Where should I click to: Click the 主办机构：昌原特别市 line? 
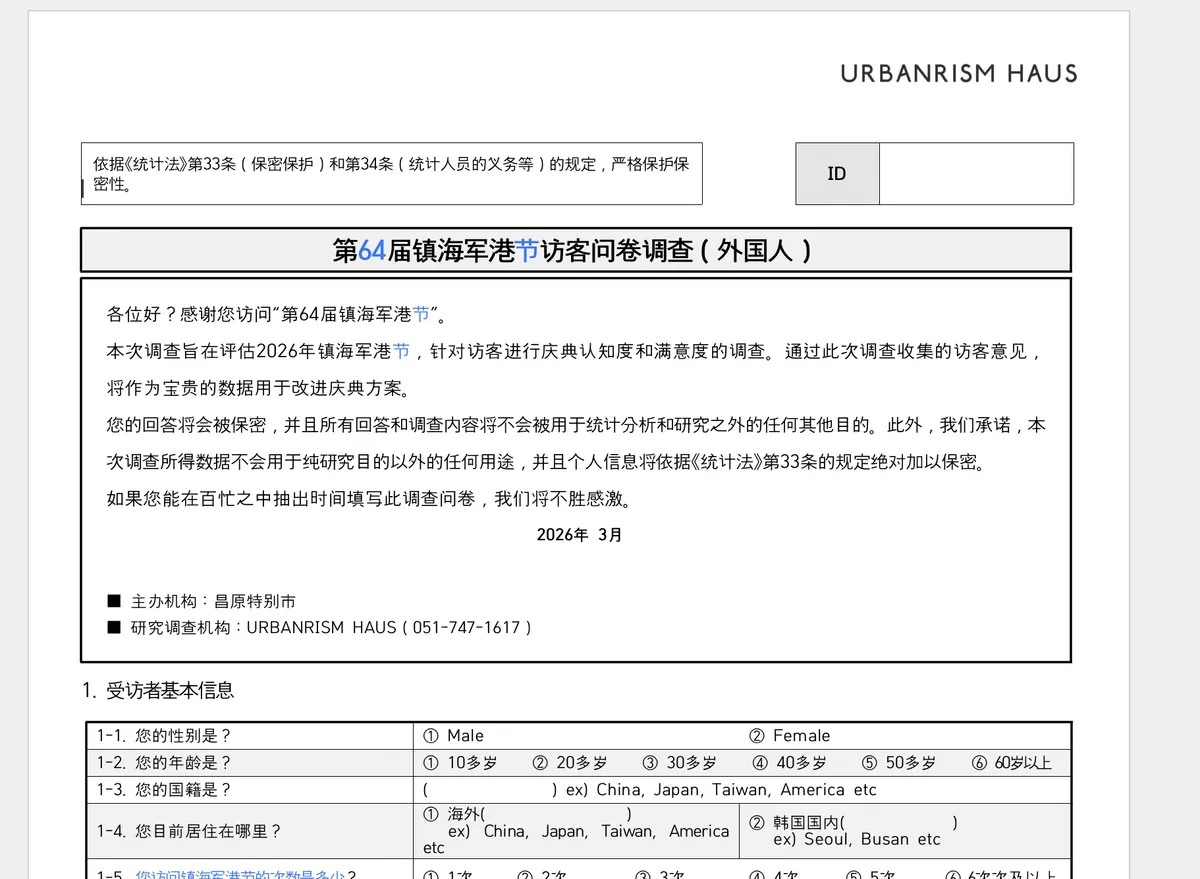201,601
